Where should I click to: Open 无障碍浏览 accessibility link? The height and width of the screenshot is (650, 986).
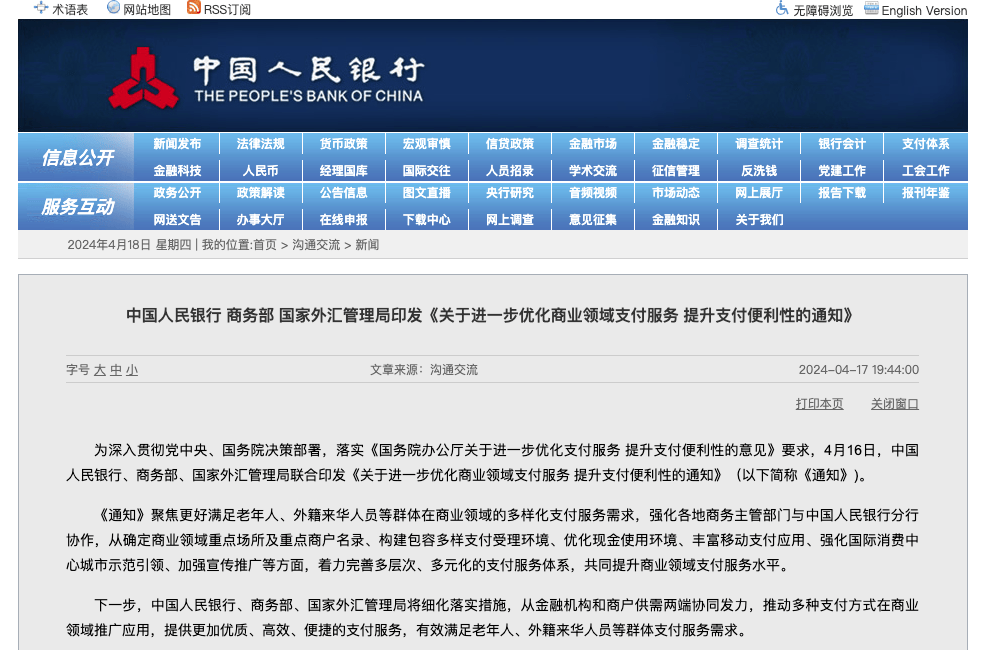[823, 11]
